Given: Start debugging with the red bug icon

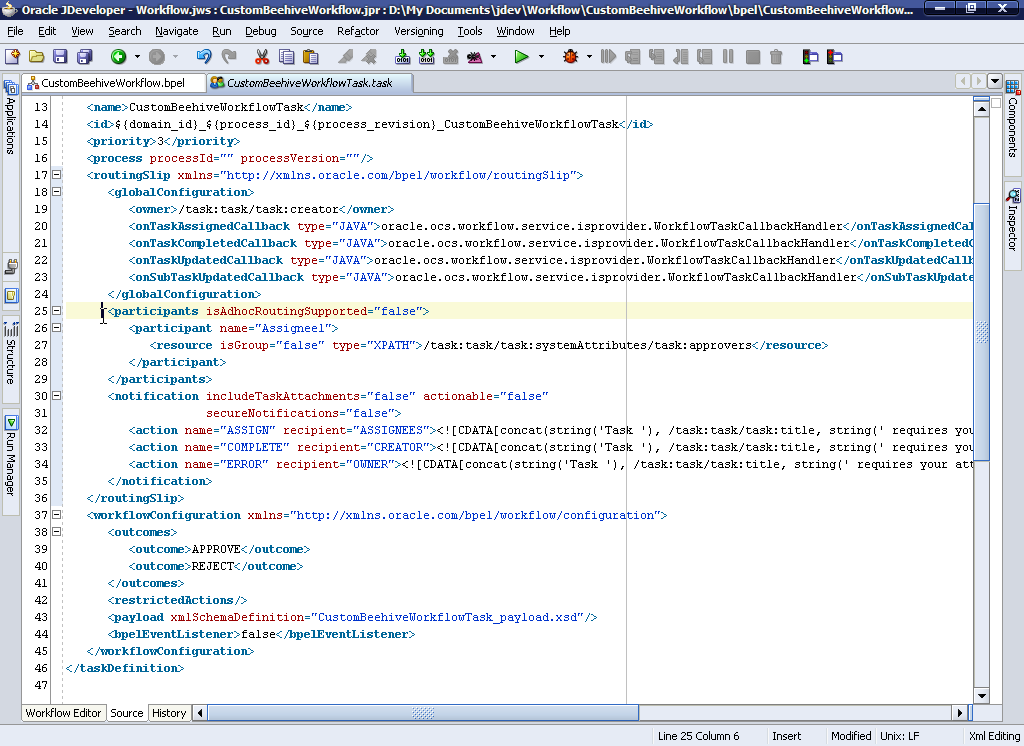Looking at the screenshot, I should click(570, 57).
